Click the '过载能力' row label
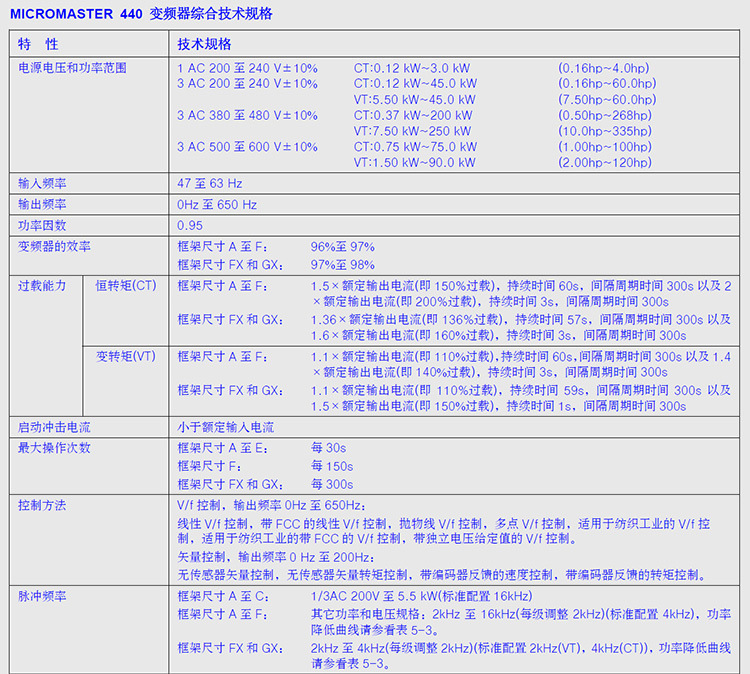The height and width of the screenshot is (674, 750). (42, 286)
